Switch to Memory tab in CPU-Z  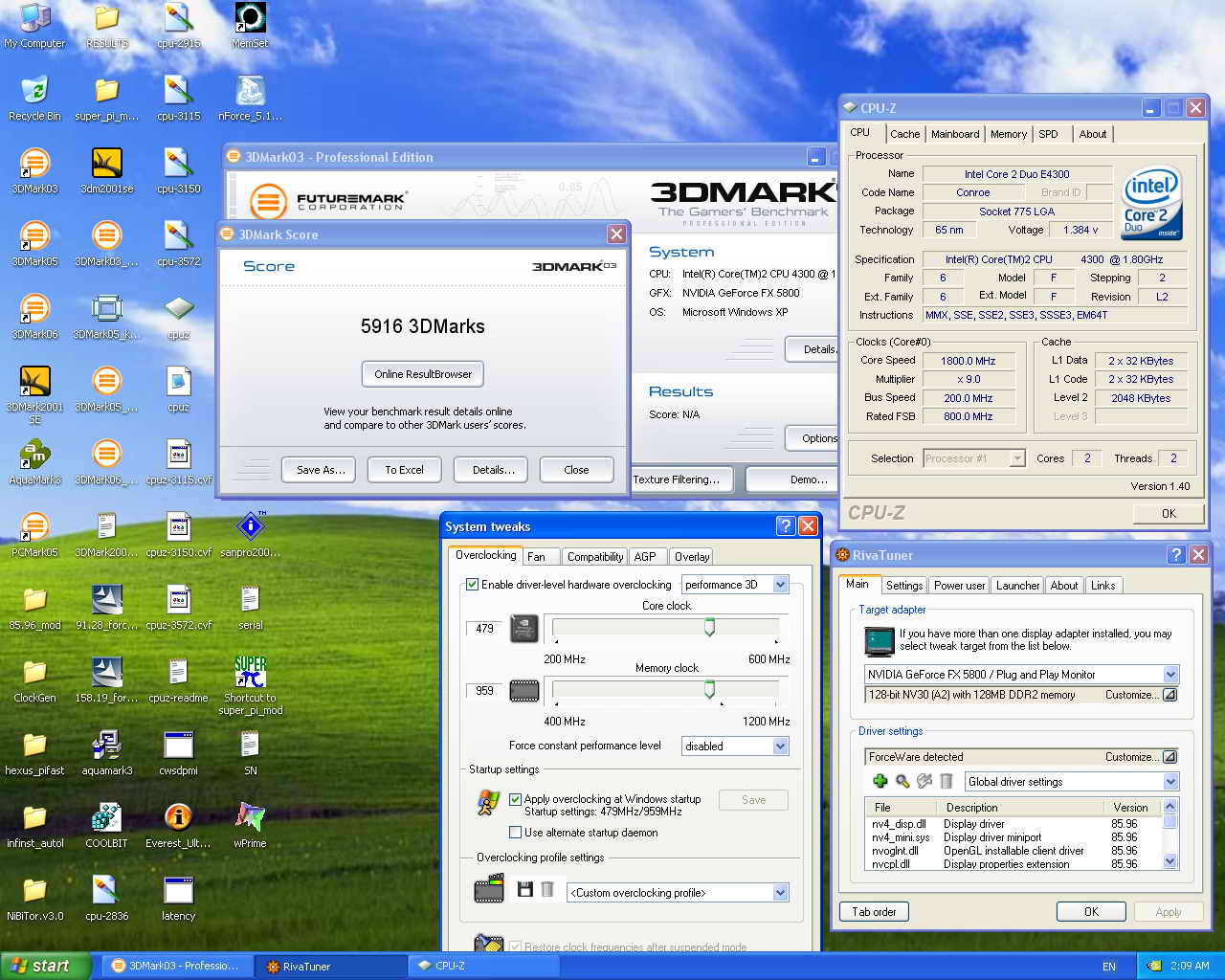[1009, 134]
